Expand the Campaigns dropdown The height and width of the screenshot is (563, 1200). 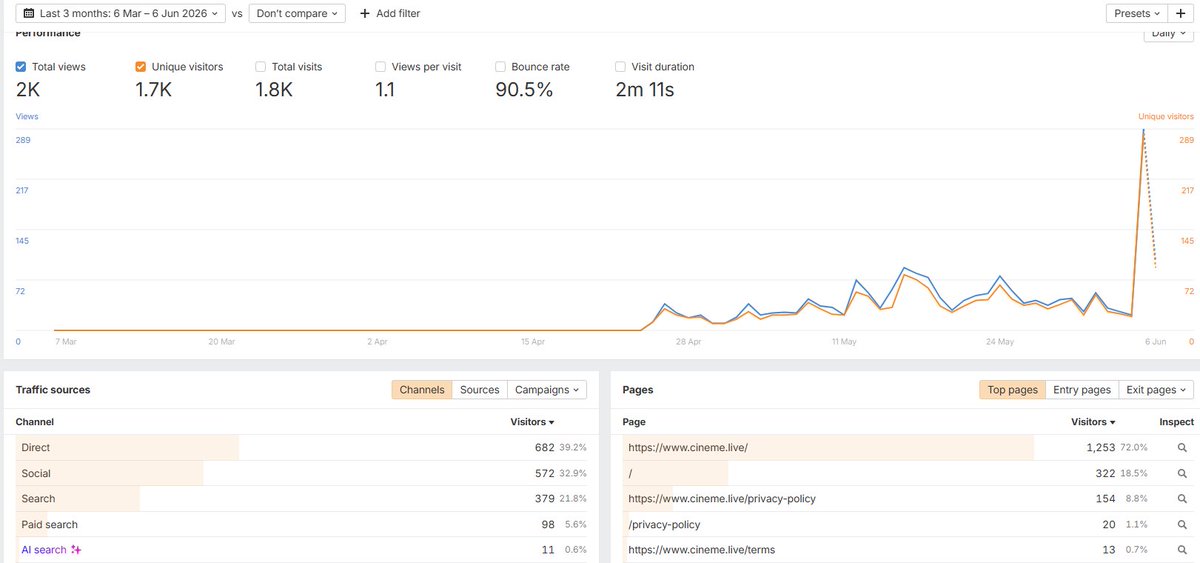click(x=547, y=390)
